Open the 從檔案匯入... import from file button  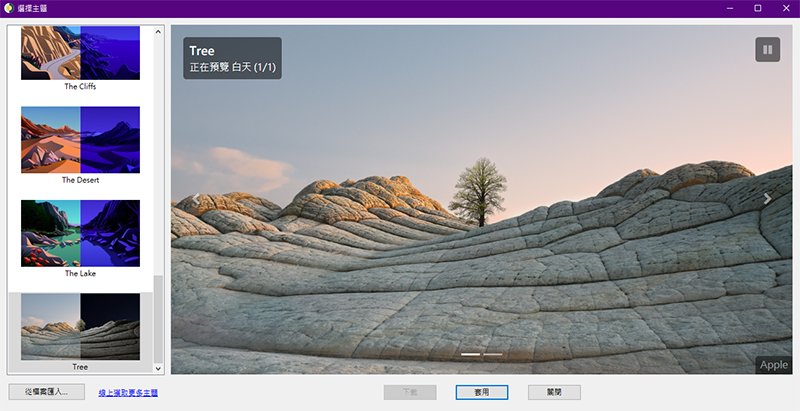coord(47,392)
